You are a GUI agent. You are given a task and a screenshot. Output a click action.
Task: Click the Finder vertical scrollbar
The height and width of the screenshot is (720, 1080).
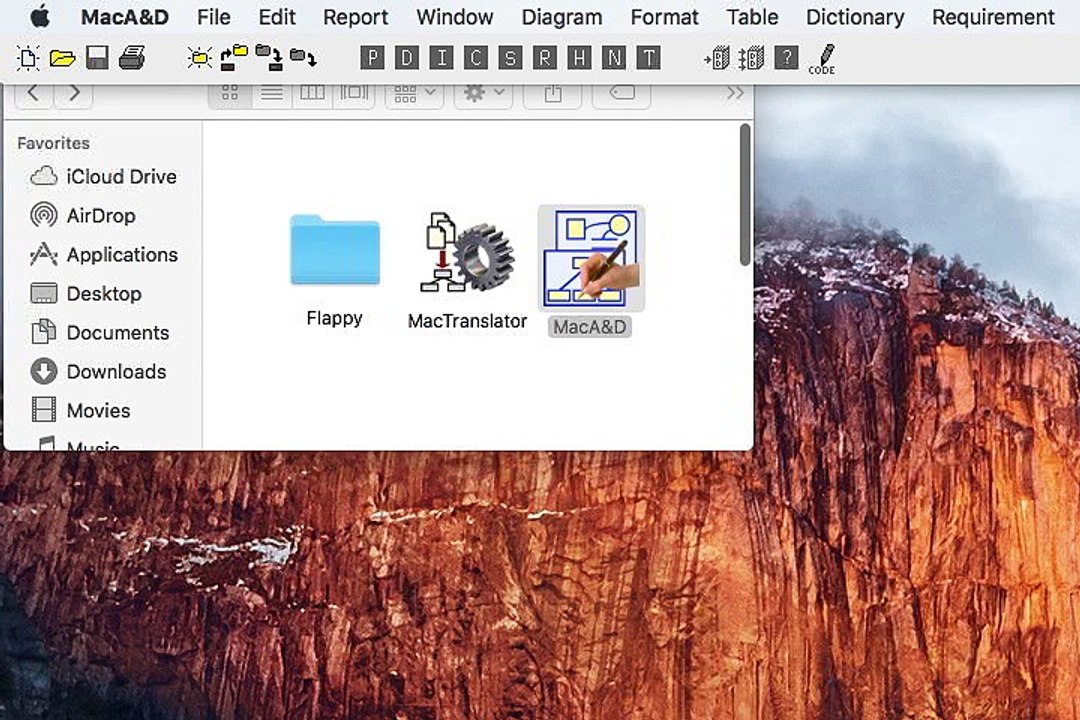(745, 195)
